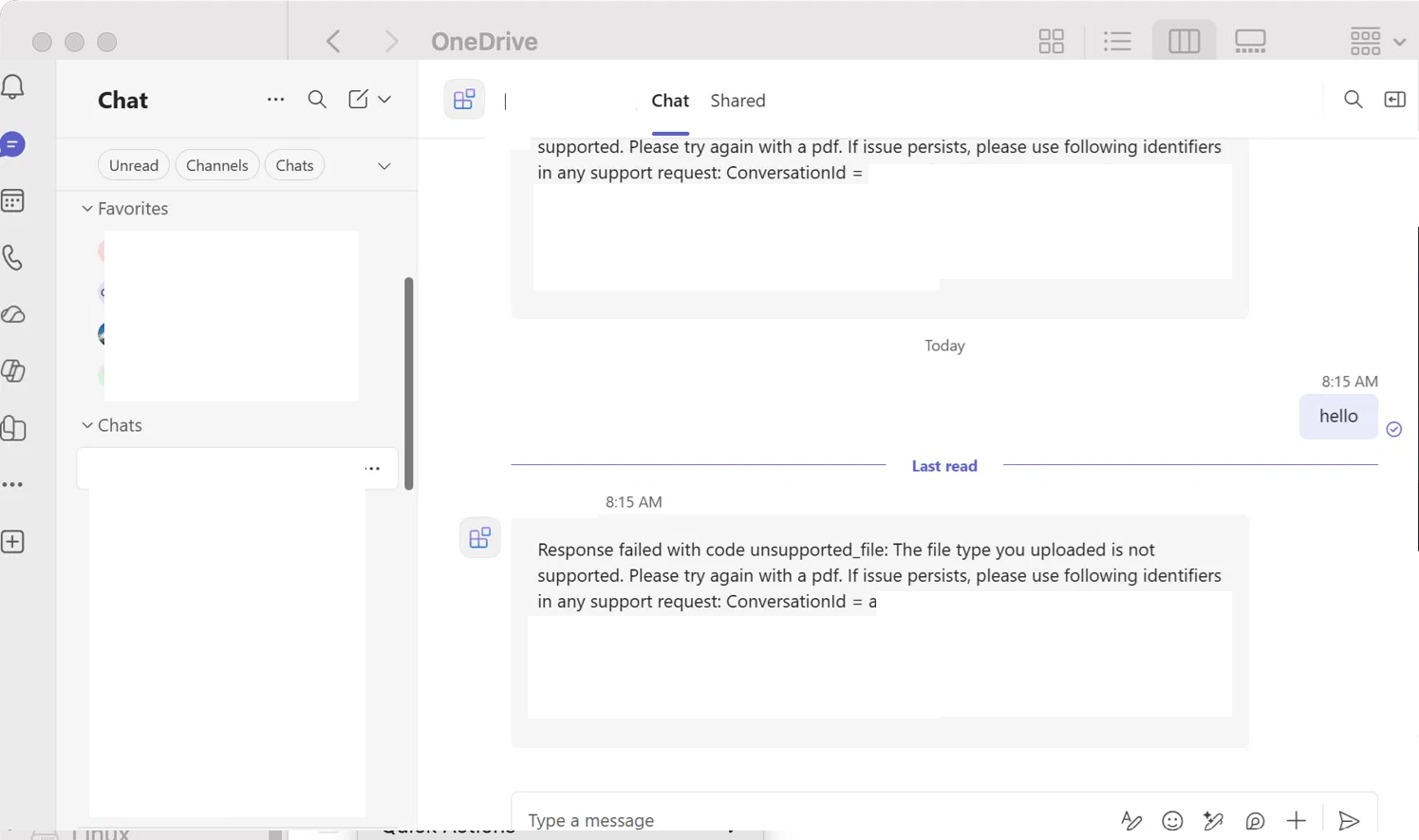Find in chat using header search icon

[1354, 100]
